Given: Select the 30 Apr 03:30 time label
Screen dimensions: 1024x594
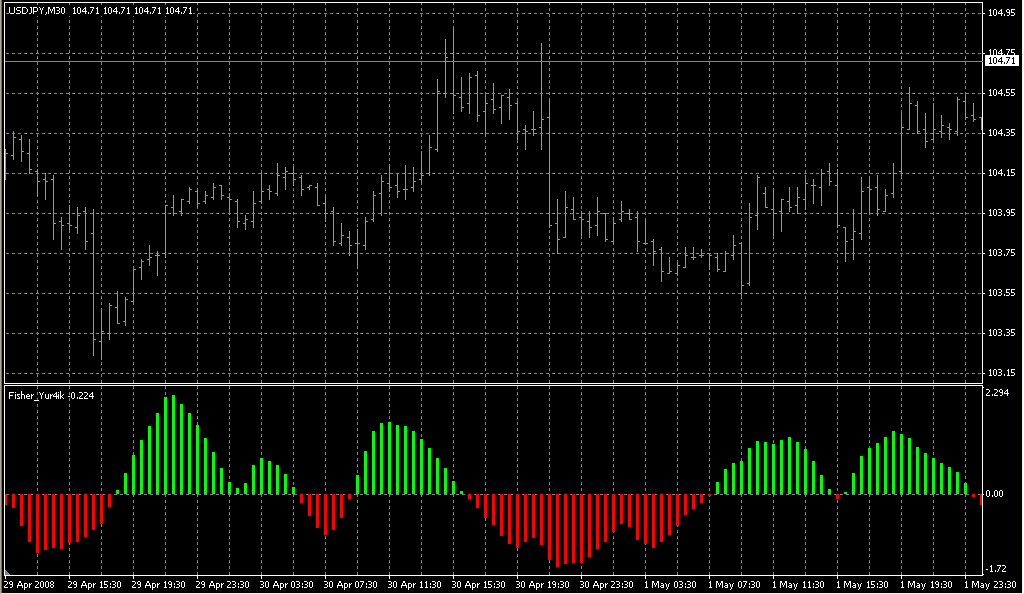Looking at the screenshot, I should (x=287, y=584).
